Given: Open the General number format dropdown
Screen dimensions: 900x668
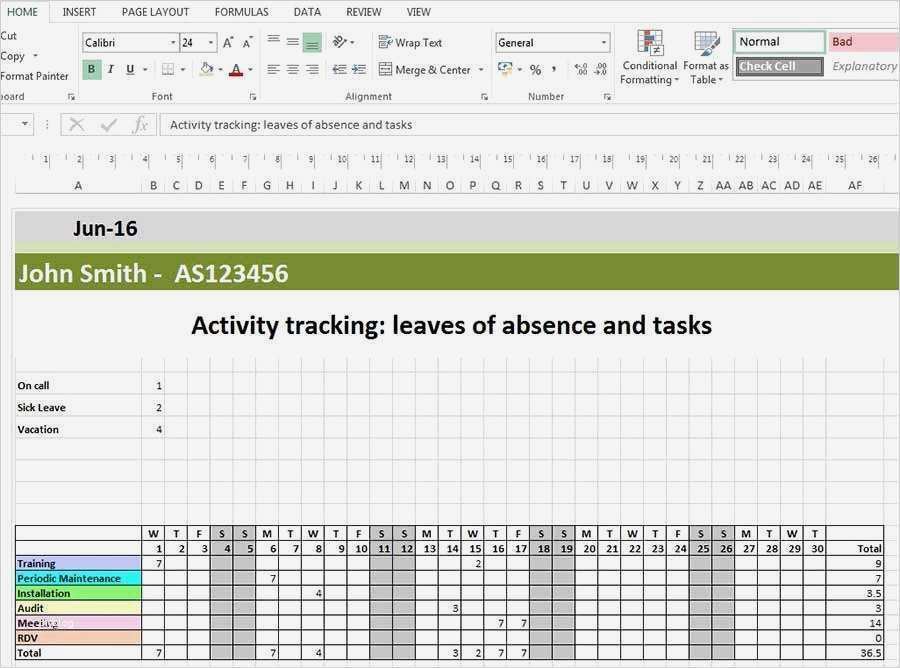Looking at the screenshot, I should pos(603,42).
